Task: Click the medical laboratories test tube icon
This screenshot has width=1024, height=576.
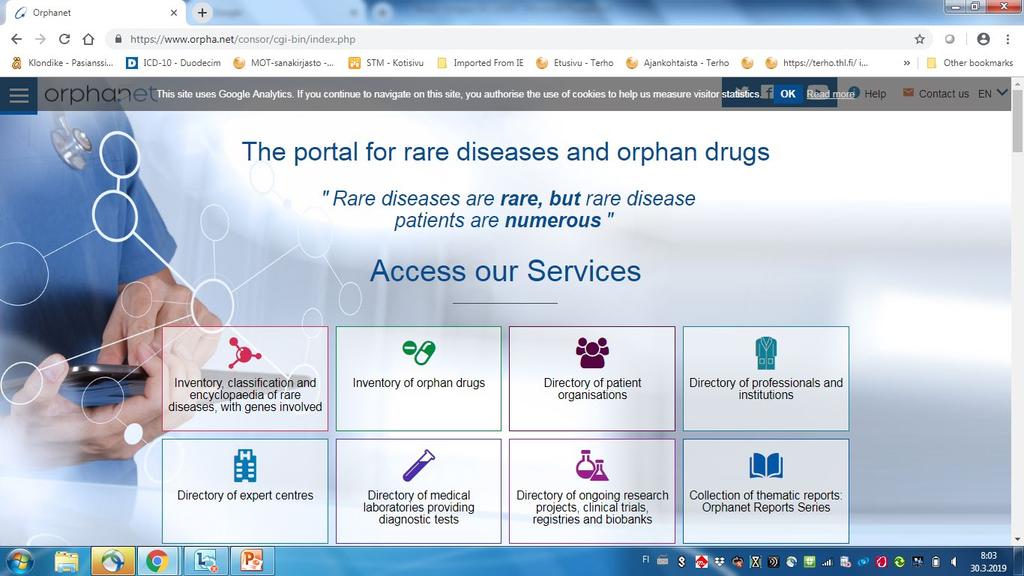Action: click(419, 466)
